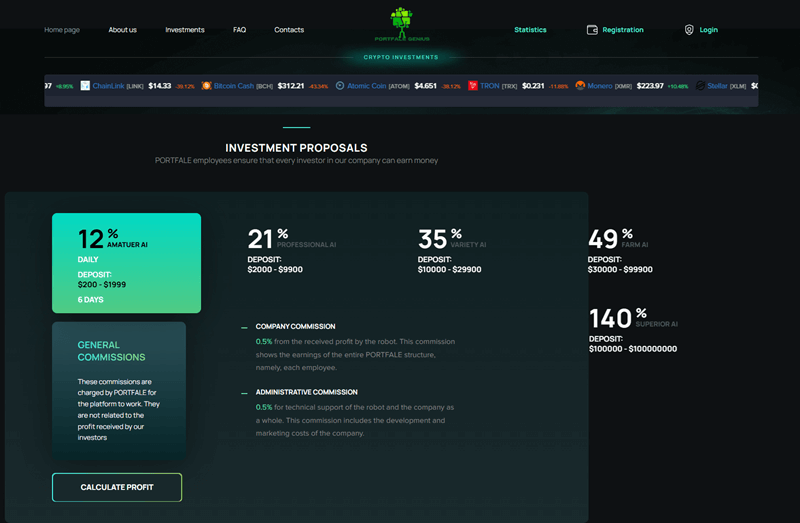Click the Monero ticker icon
The image size is (800, 523).
click(x=580, y=86)
